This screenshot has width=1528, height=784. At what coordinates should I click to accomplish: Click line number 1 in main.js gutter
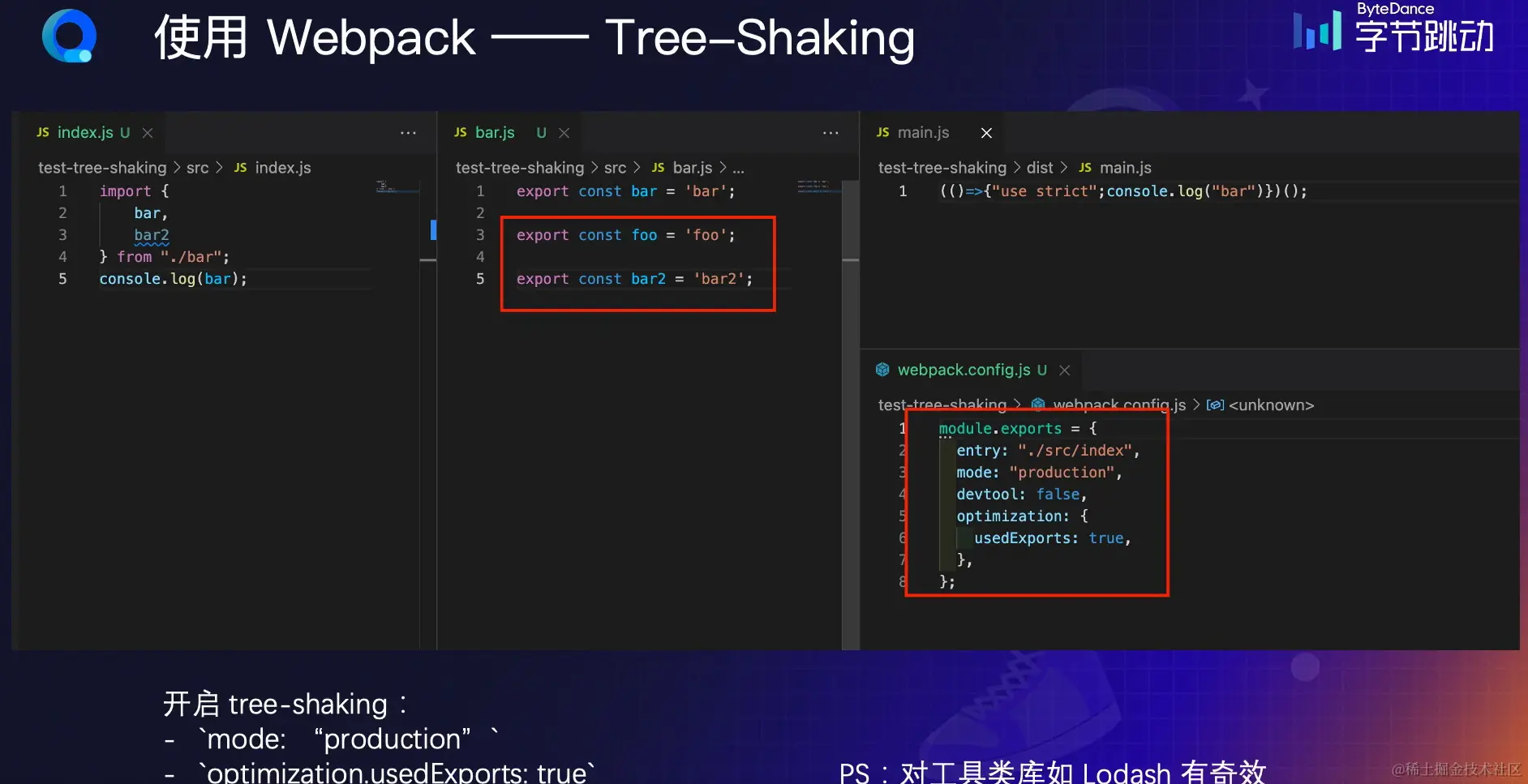click(x=903, y=191)
